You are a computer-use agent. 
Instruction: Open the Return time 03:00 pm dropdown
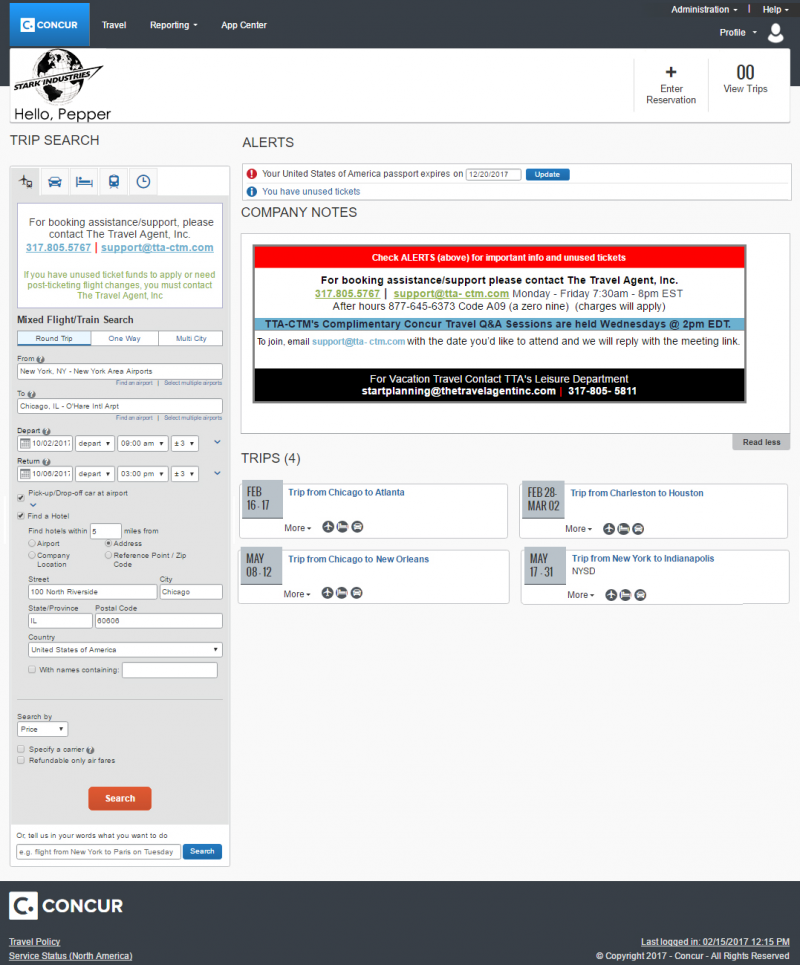pos(143,474)
